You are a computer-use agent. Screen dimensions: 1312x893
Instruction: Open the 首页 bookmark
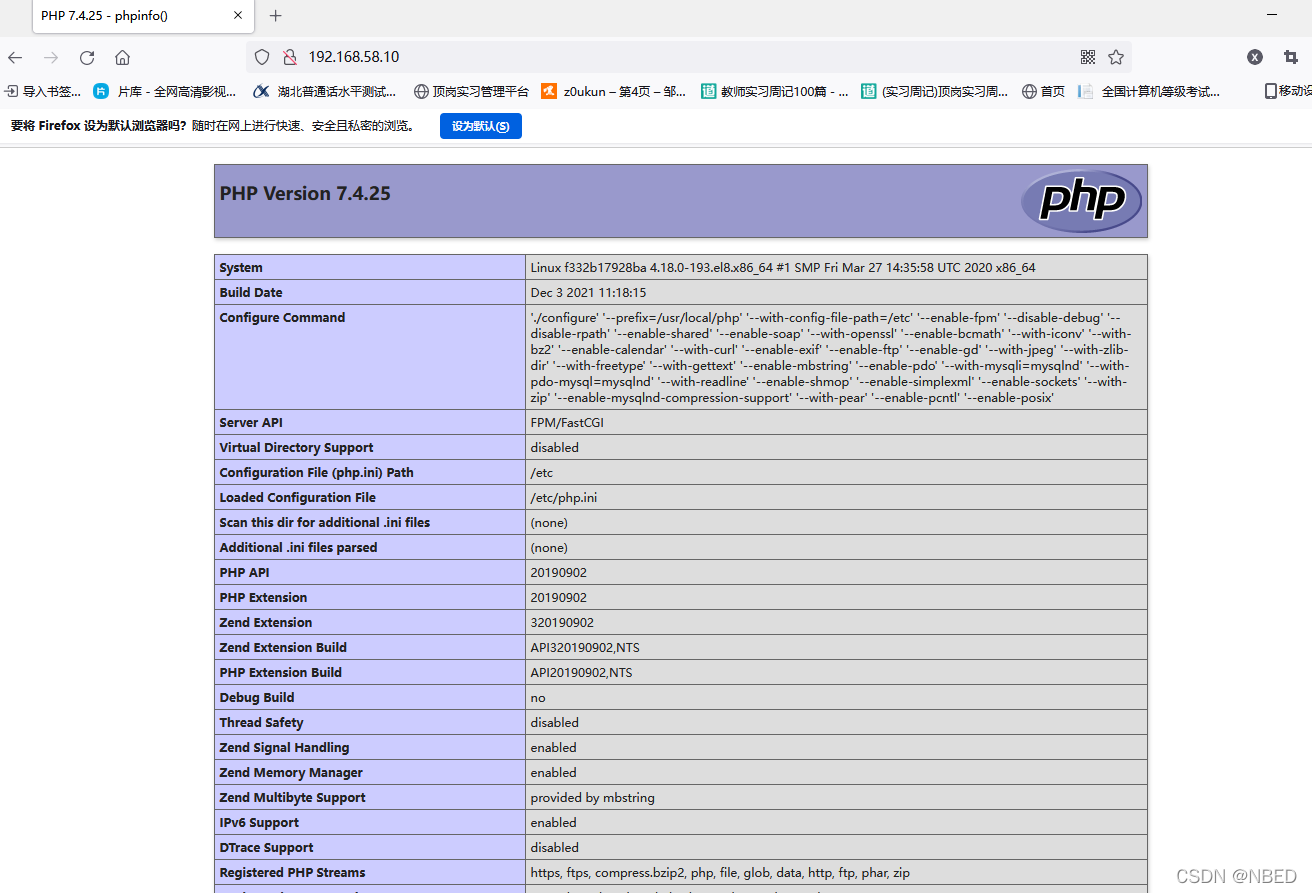pos(1043,91)
